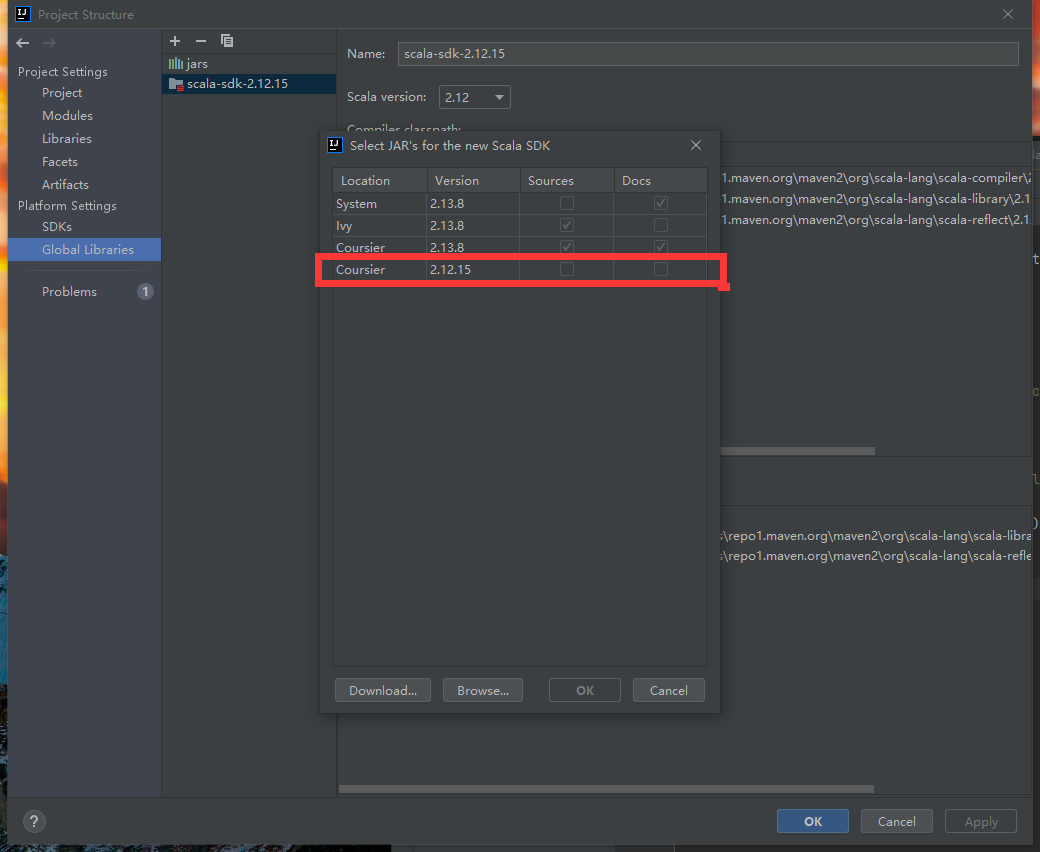The width and height of the screenshot is (1040, 852).
Task: Click the back arrow in Project Structure
Action: [23, 43]
